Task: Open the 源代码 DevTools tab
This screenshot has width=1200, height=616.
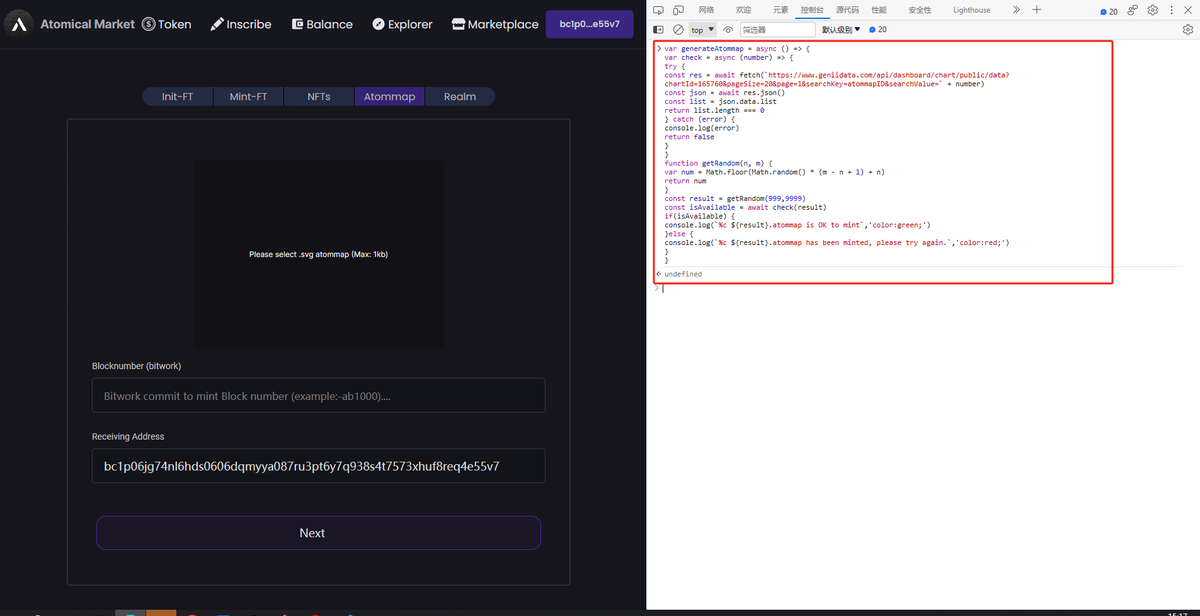Action: click(x=847, y=10)
